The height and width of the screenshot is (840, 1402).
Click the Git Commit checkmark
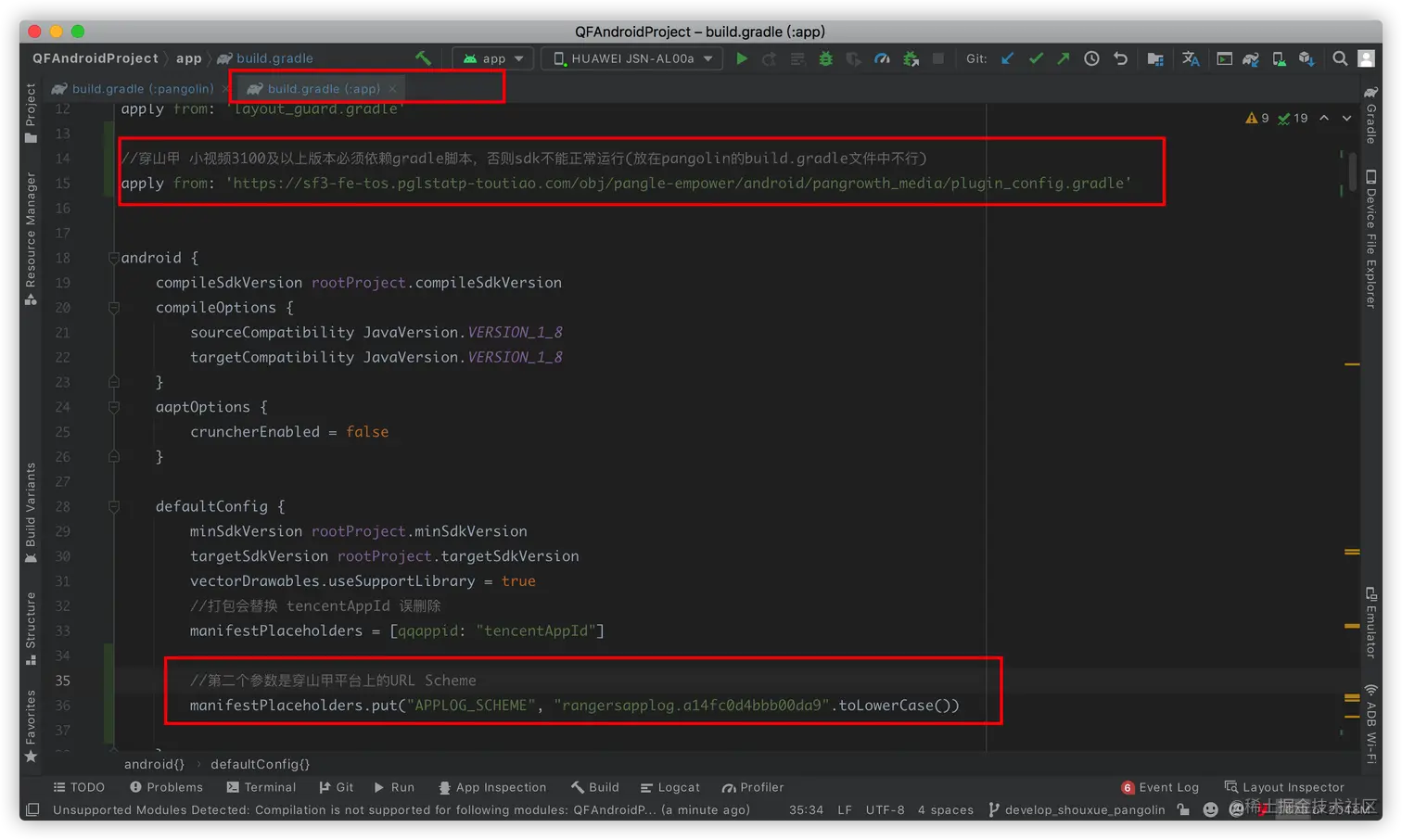click(1036, 58)
